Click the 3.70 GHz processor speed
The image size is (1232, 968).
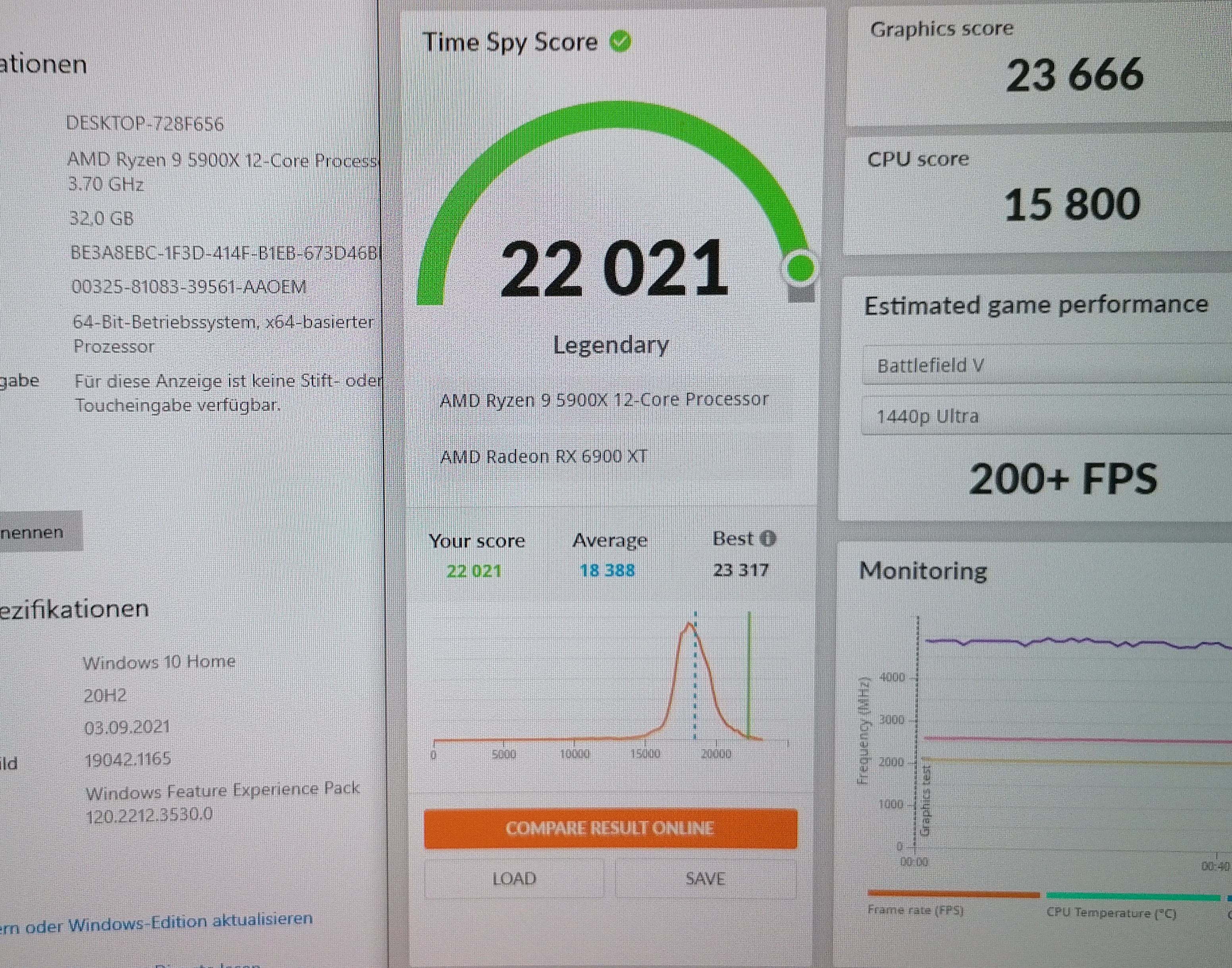(x=106, y=184)
